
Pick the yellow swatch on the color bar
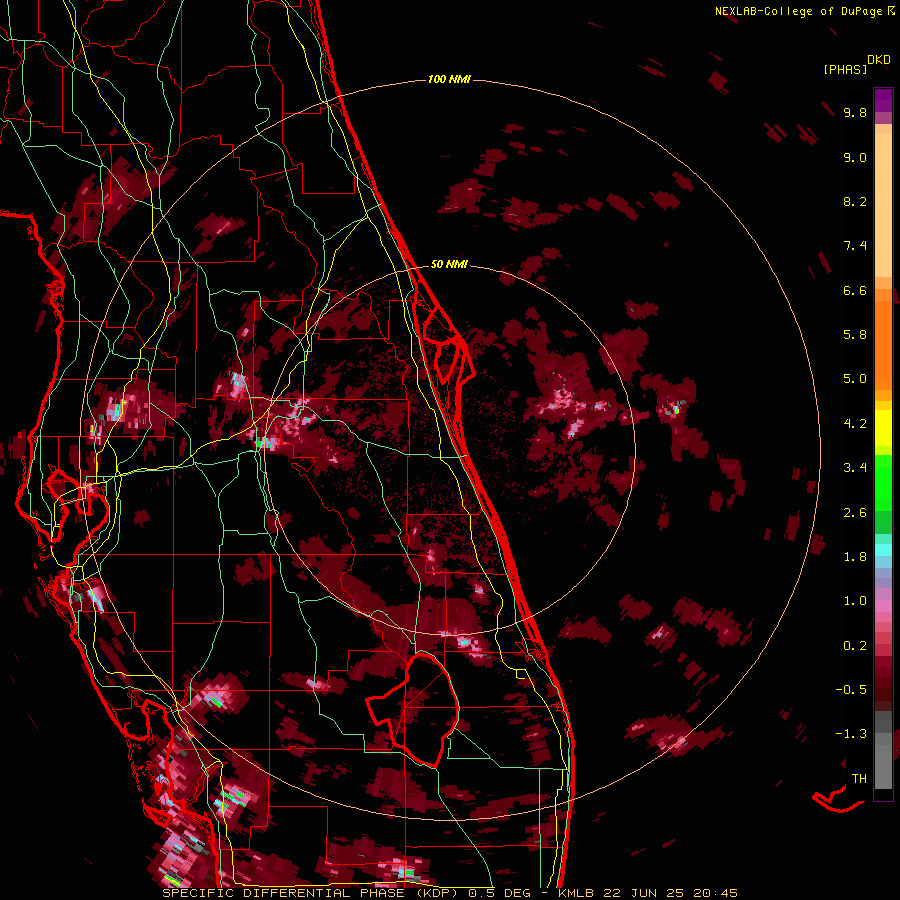click(883, 428)
